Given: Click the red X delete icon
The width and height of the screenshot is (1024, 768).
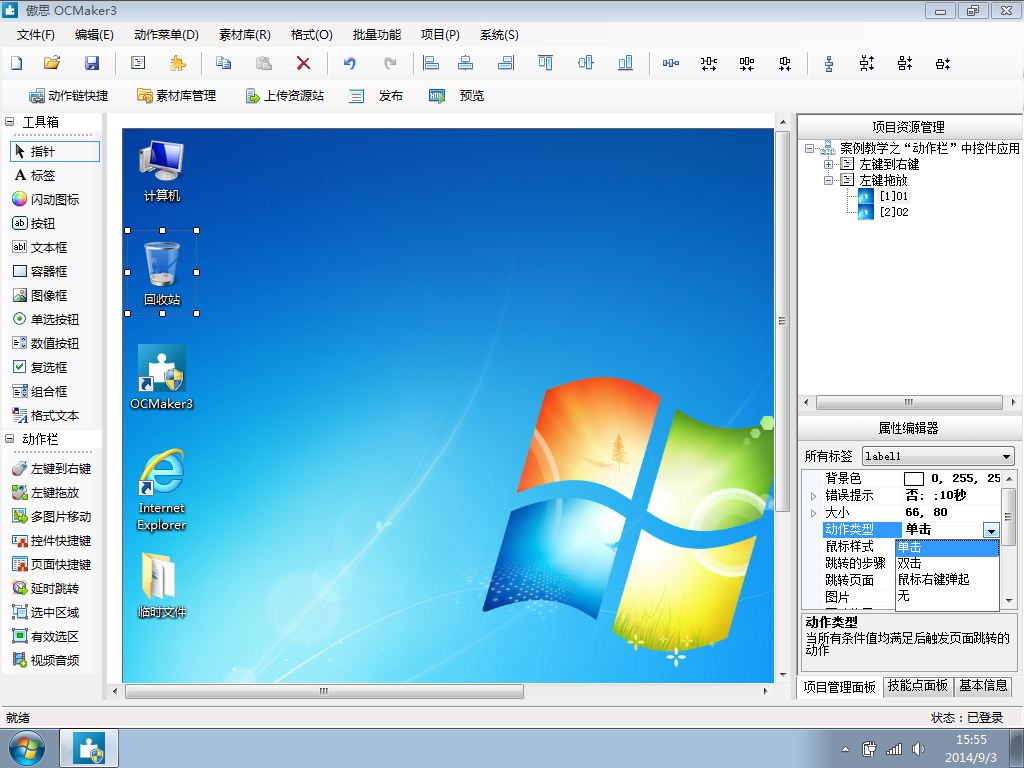Looking at the screenshot, I should coord(303,63).
